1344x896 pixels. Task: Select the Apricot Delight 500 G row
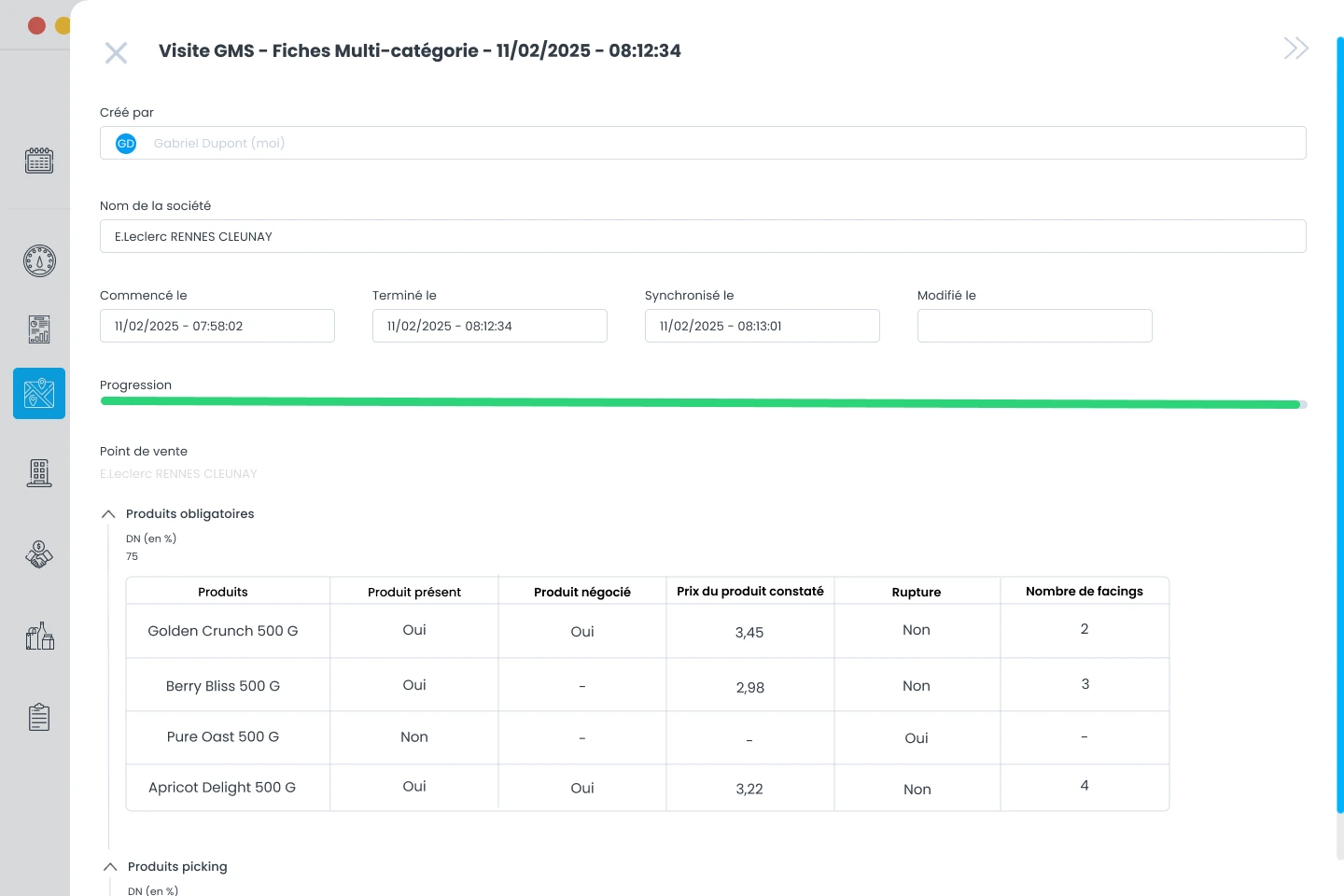648,788
